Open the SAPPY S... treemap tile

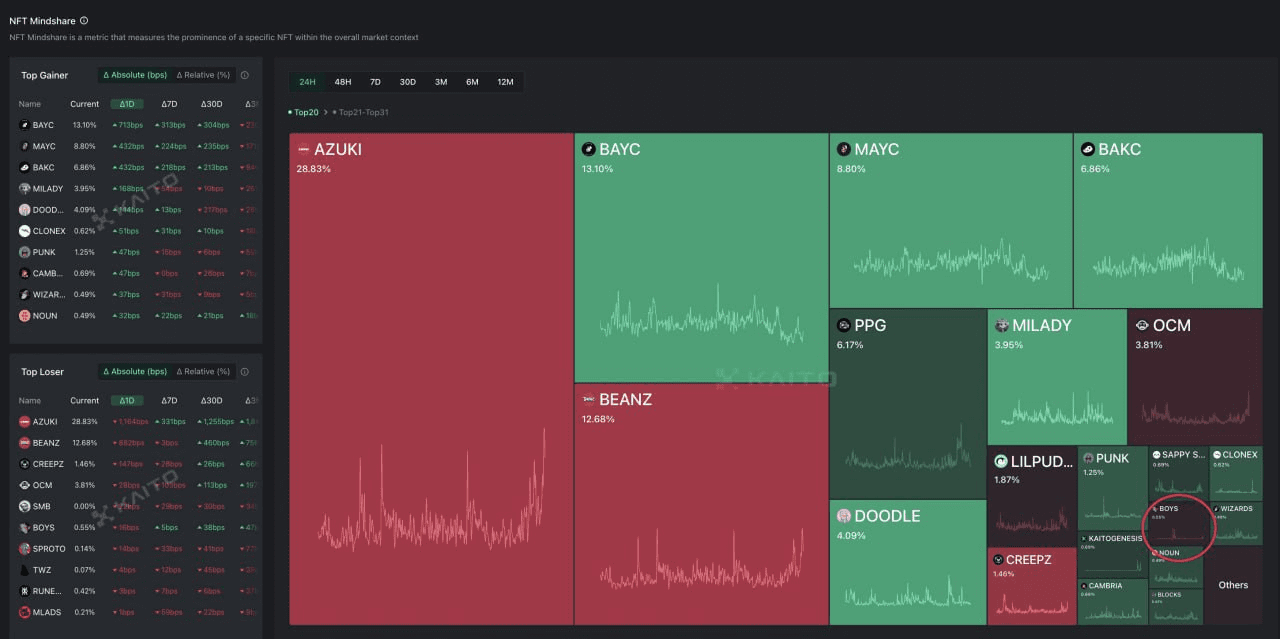[x=1178, y=473]
